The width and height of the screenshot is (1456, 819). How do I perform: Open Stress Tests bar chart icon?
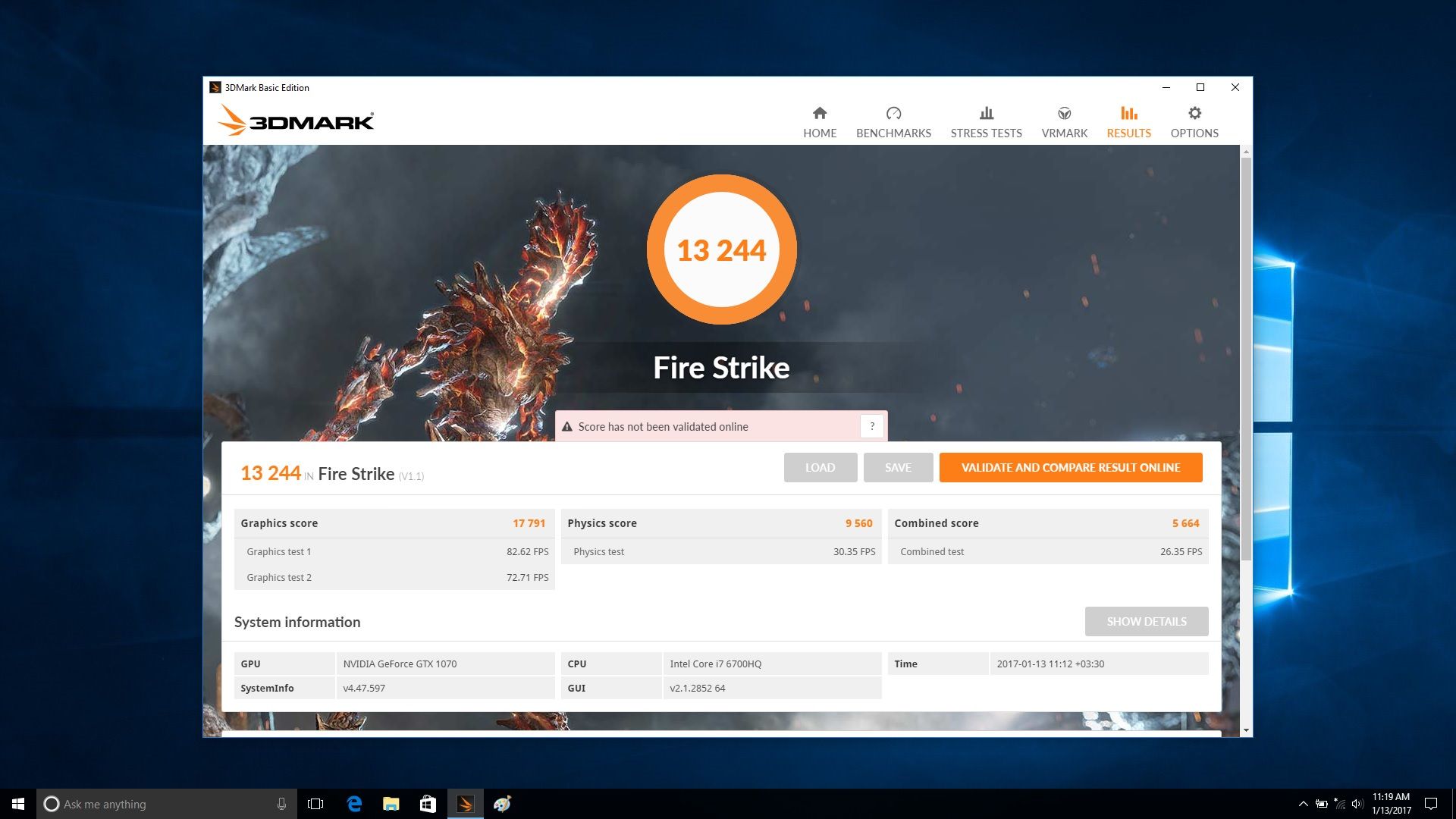986,113
